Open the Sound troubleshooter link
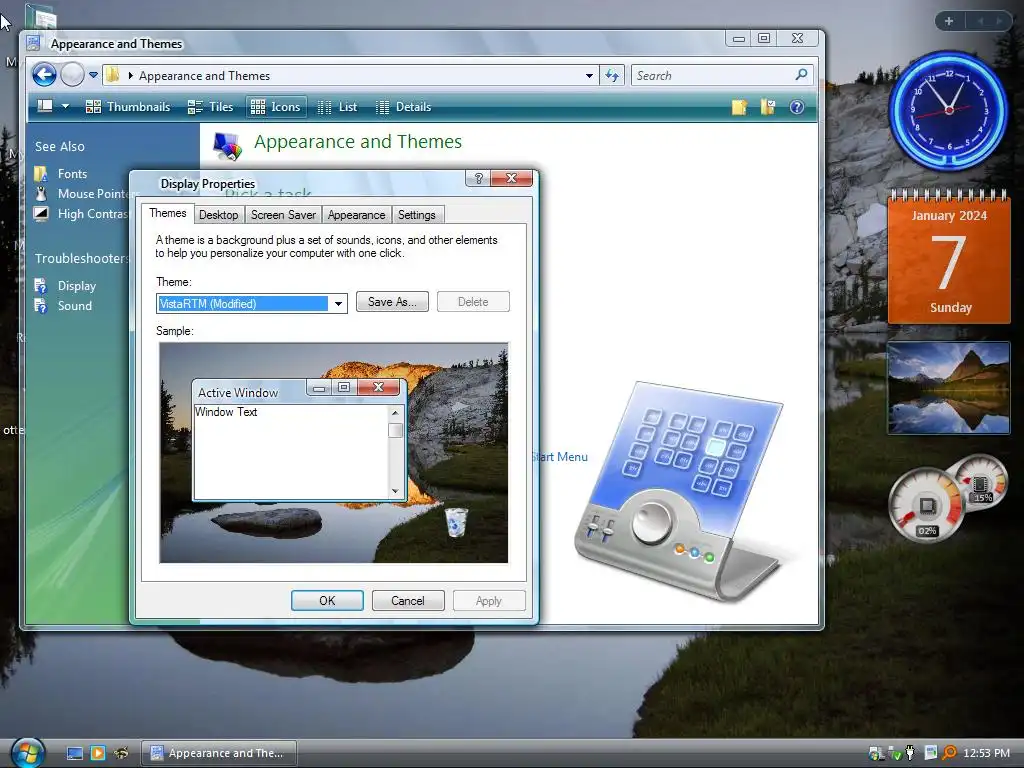This screenshot has width=1024, height=768. point(75,306)
